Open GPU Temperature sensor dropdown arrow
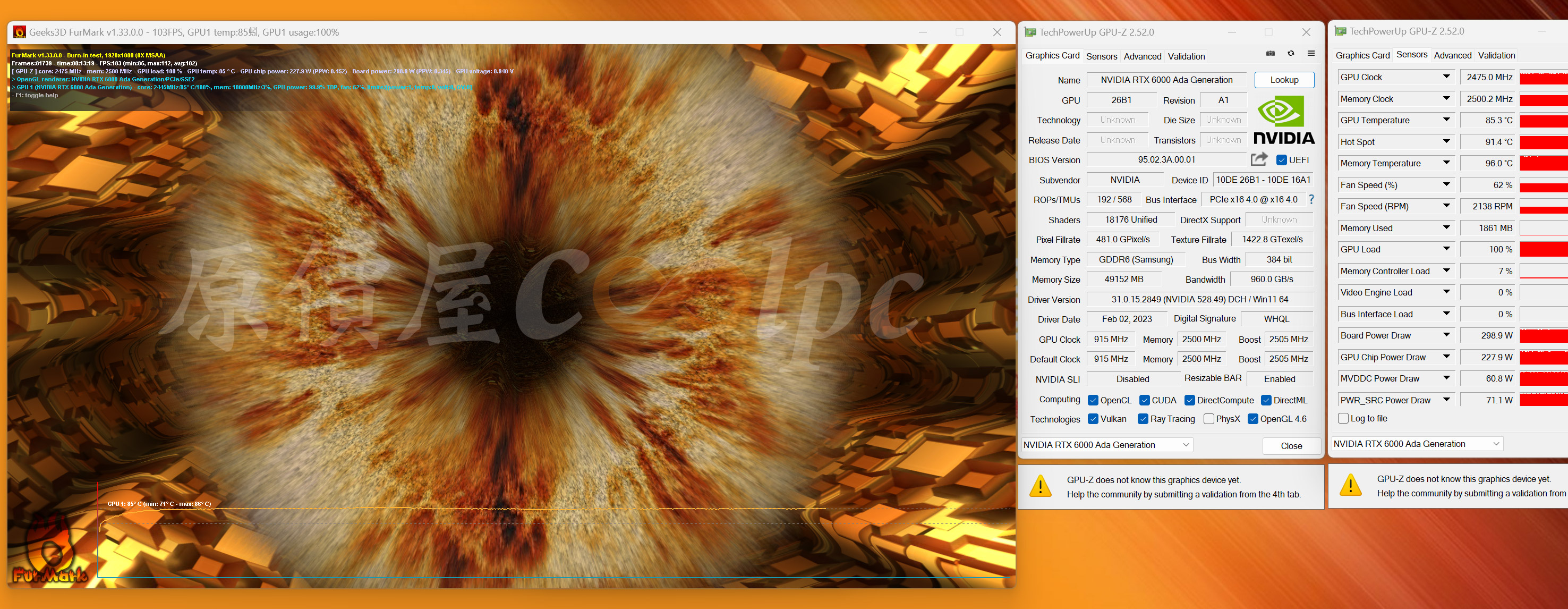The width and height of the screenshot is (1568, 609). click(1447, 120)
